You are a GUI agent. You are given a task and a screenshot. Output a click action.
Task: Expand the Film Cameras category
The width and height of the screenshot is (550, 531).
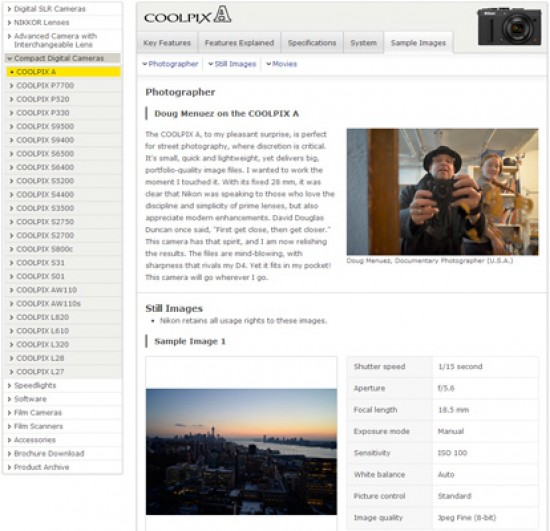pos(62,413)
